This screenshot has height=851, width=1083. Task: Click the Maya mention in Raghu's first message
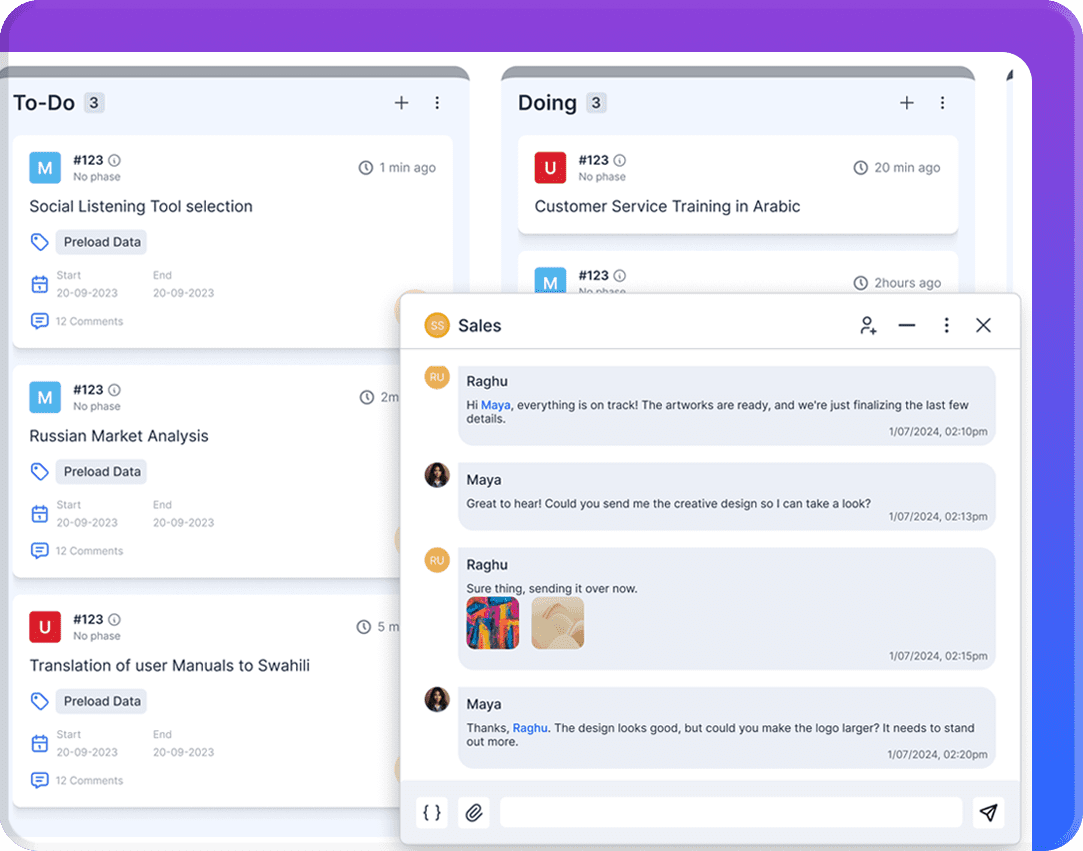[495, 405]
